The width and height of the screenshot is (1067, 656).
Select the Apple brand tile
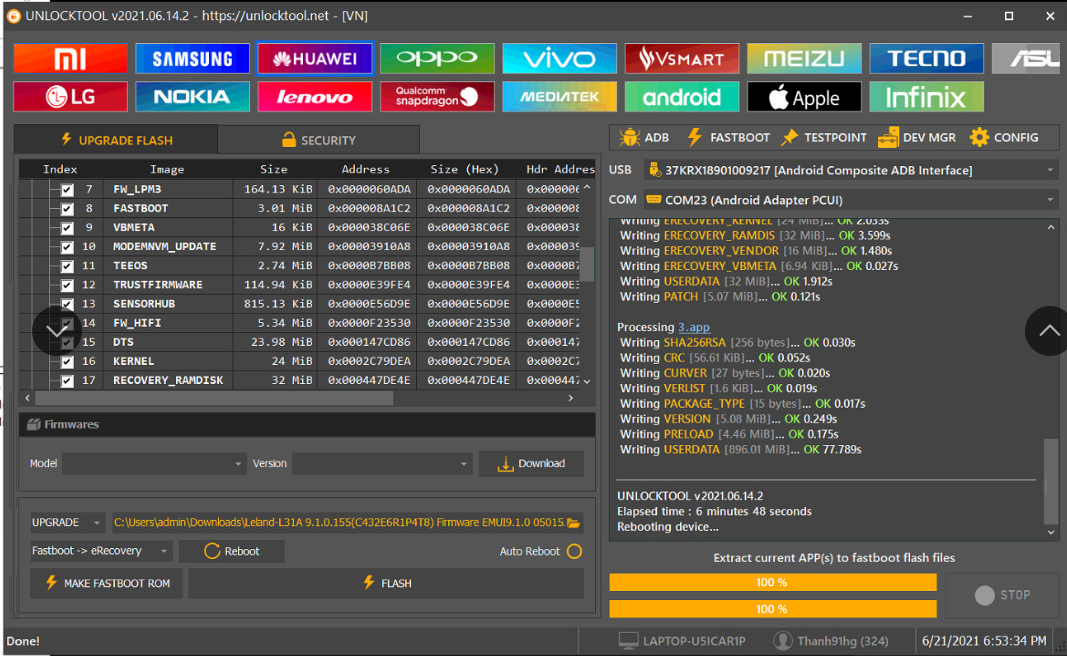[x=804, y=97]
